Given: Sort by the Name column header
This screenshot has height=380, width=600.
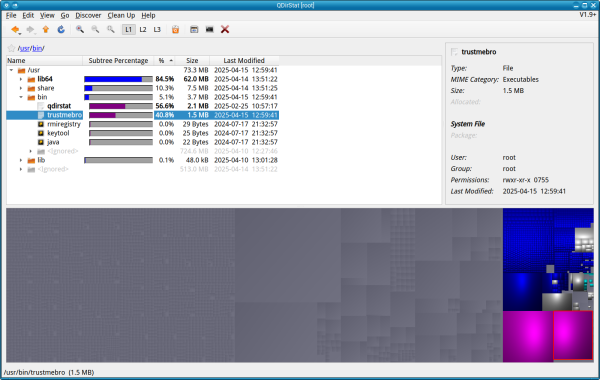Looking at the screenshot, I should point(44,60).
